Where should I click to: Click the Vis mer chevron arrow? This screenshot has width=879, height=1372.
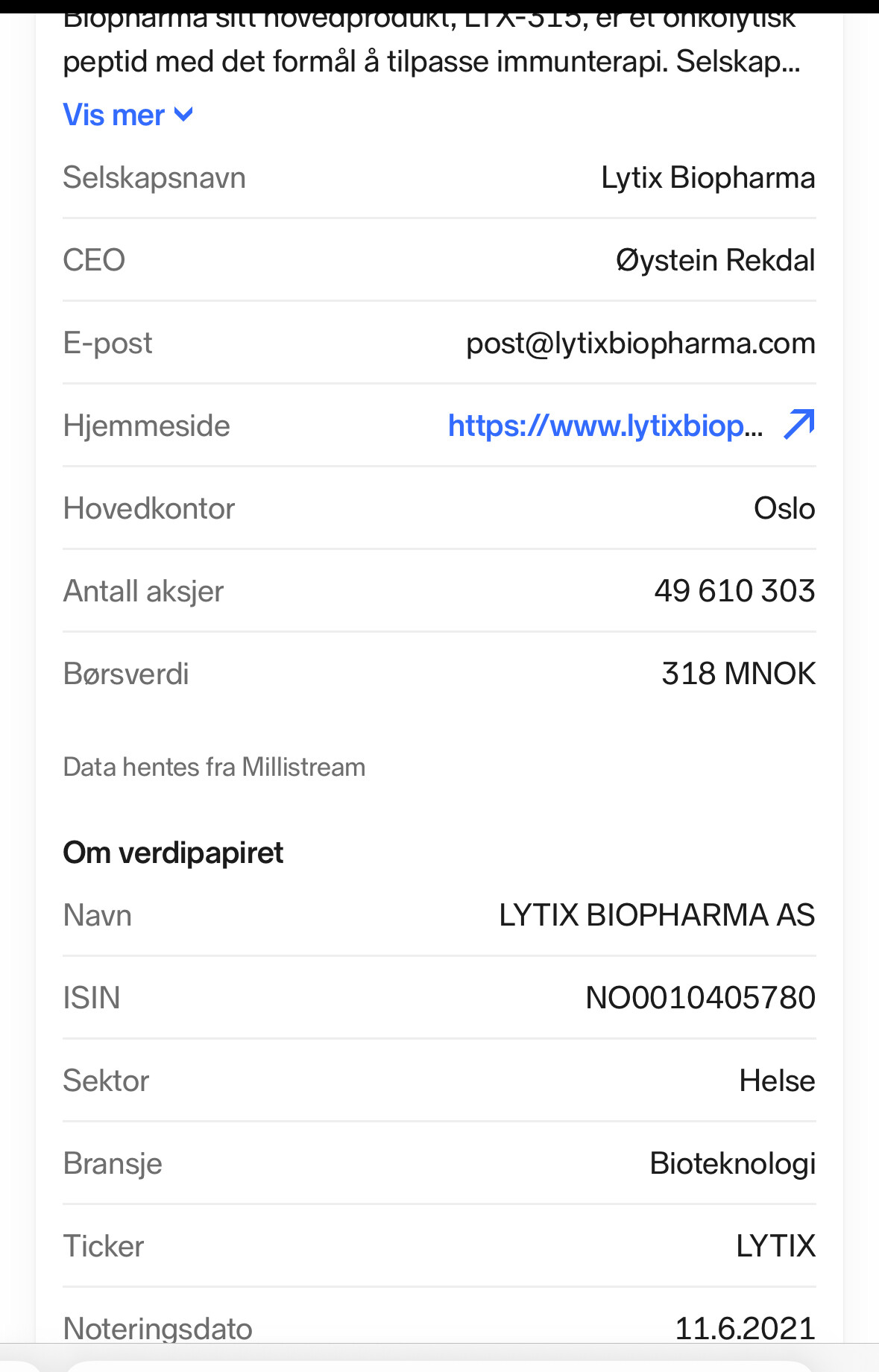coord(183,115)
